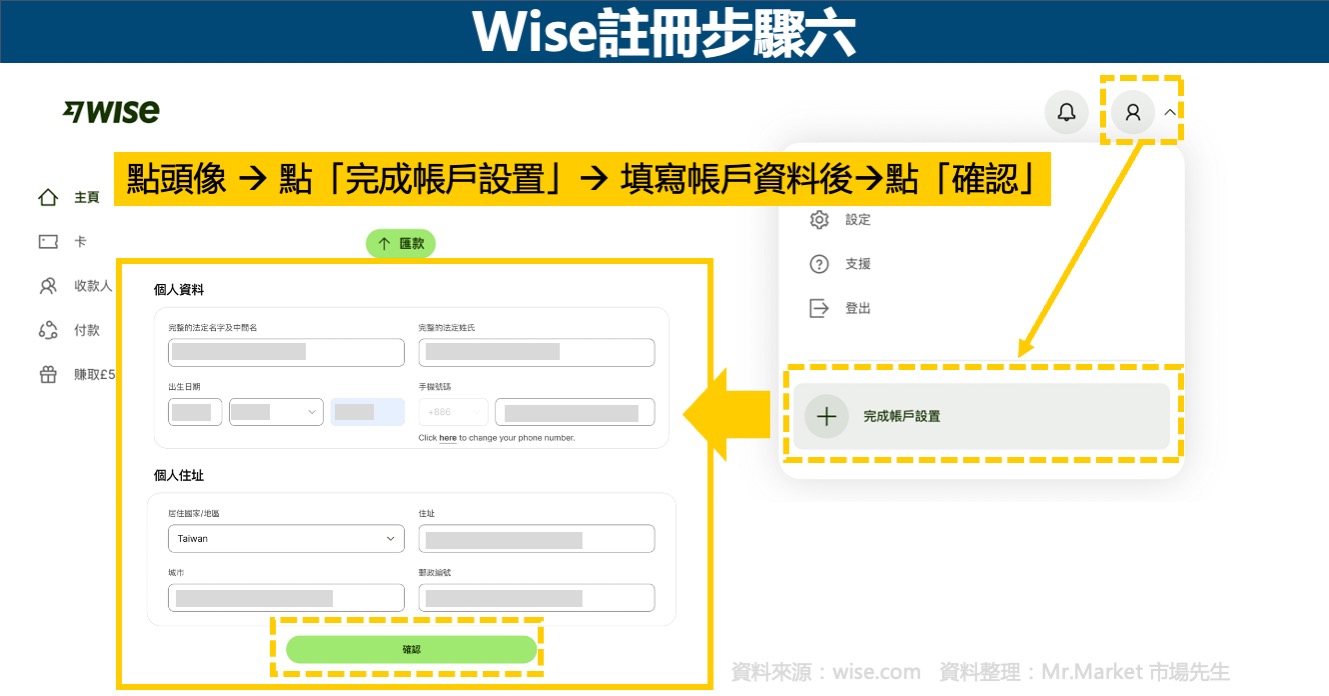Click the payments icon in sidebar
Screen dimensions: 1329x696
[48, 330]
